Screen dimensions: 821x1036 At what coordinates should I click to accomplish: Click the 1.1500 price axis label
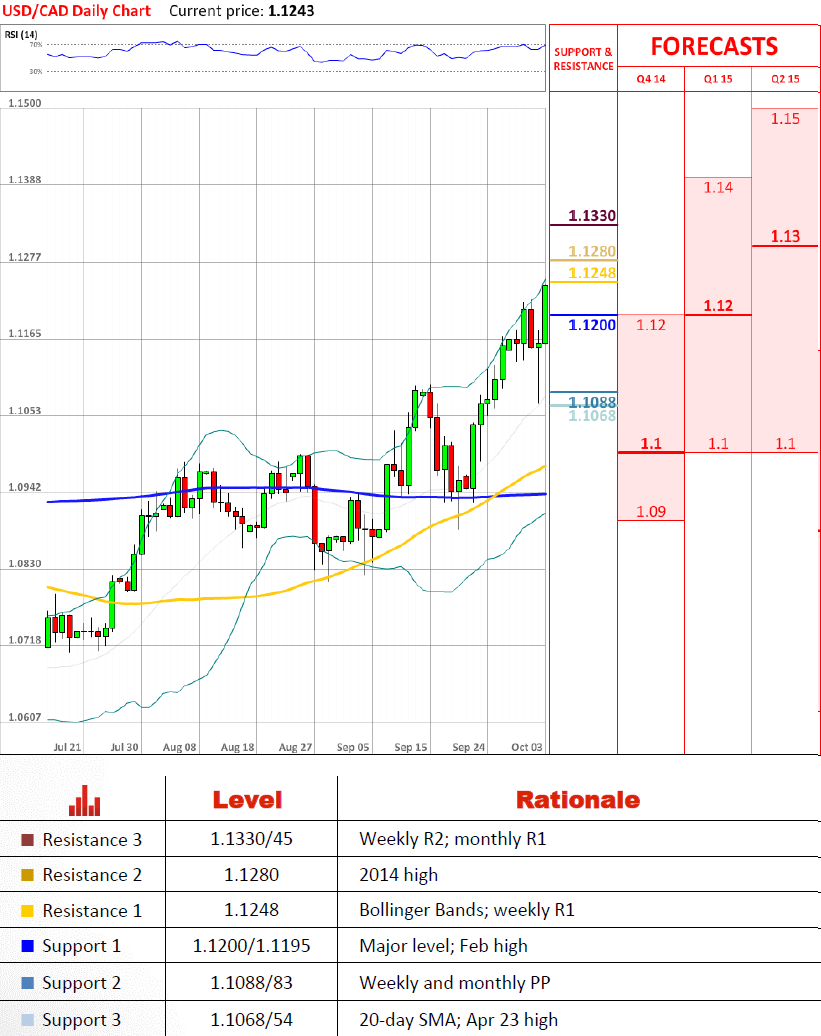click(x=24, y=103)
